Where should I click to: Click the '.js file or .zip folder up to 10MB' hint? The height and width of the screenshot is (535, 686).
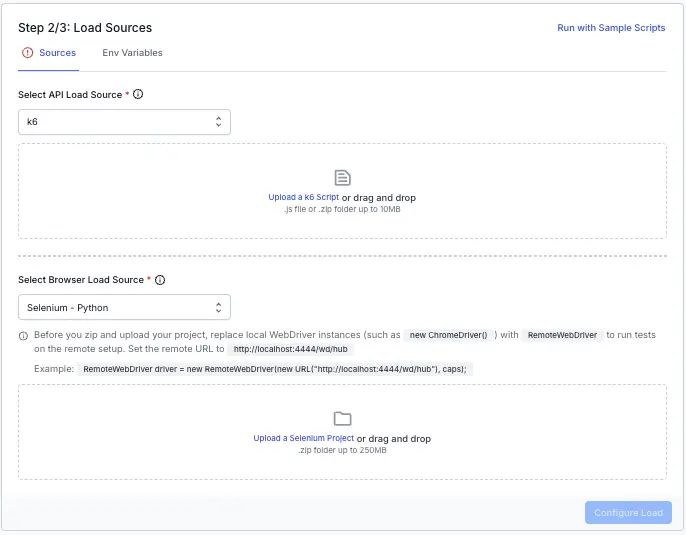point(342,209)
